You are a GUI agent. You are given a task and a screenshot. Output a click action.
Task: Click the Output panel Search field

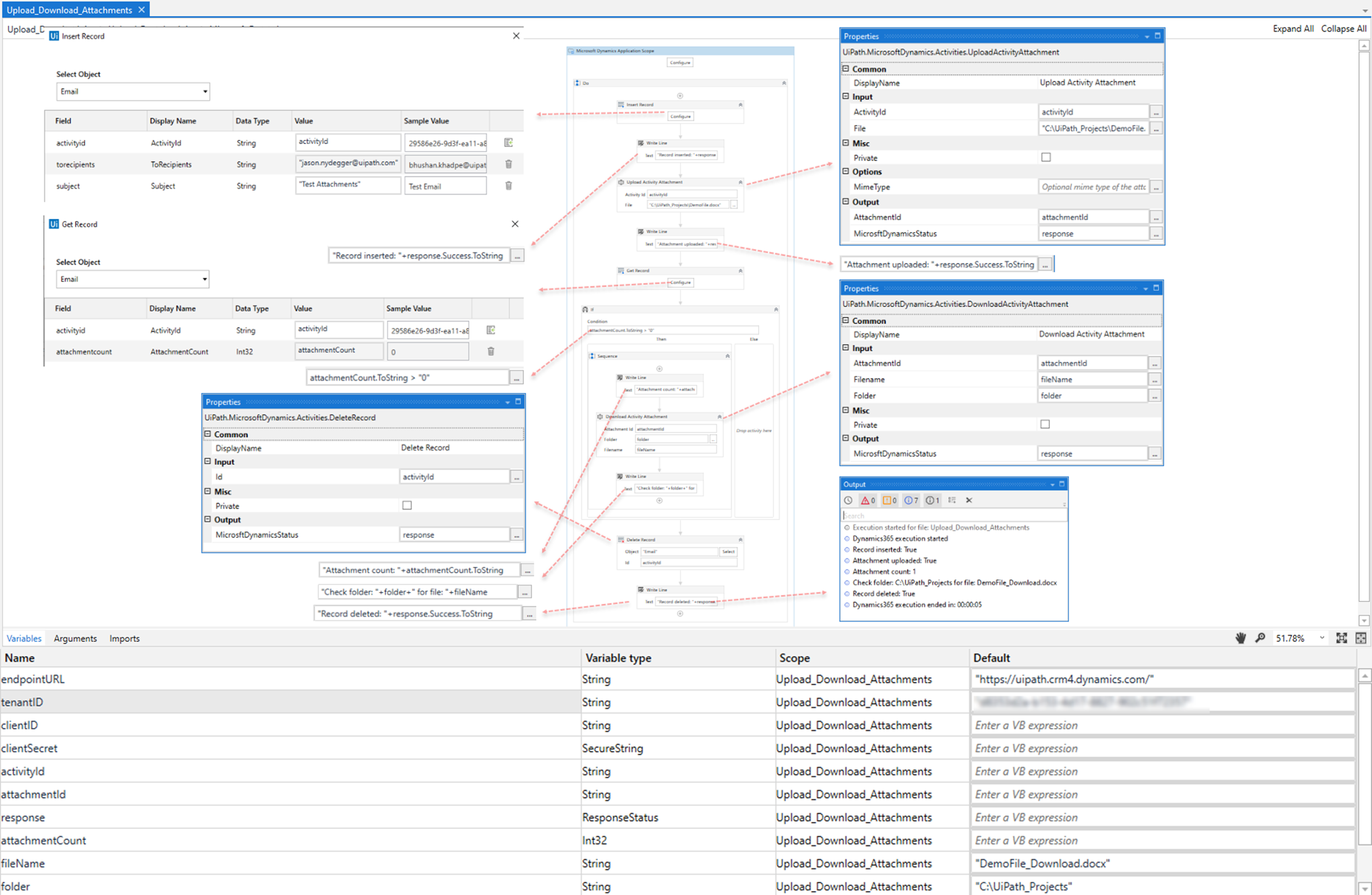coord(953,516)
